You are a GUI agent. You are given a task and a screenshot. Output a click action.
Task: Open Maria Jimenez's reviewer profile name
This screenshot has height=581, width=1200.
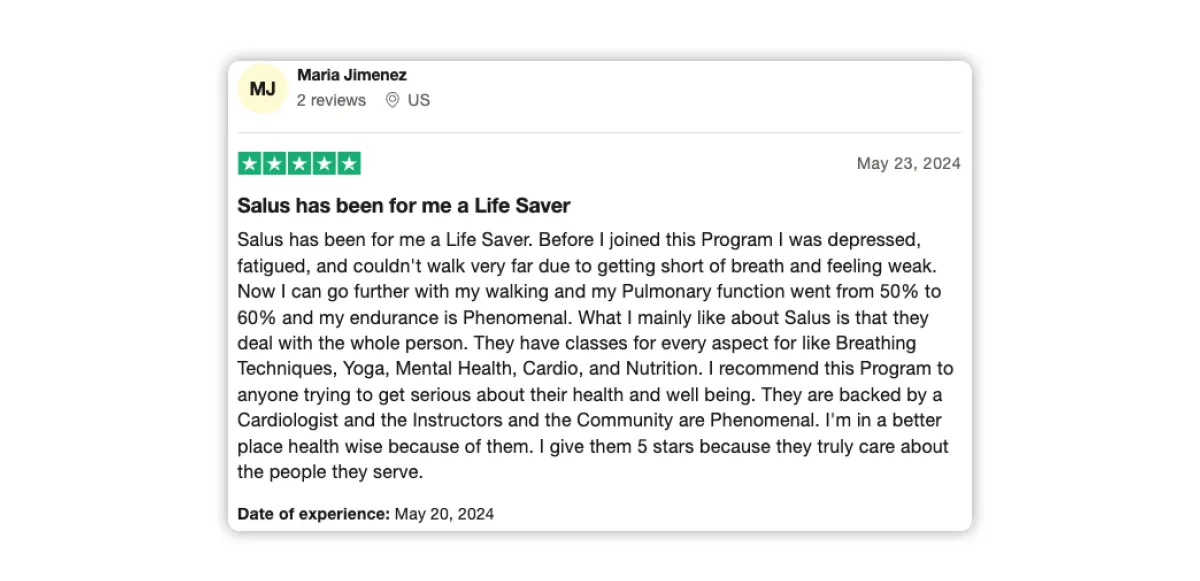point(352,75)
